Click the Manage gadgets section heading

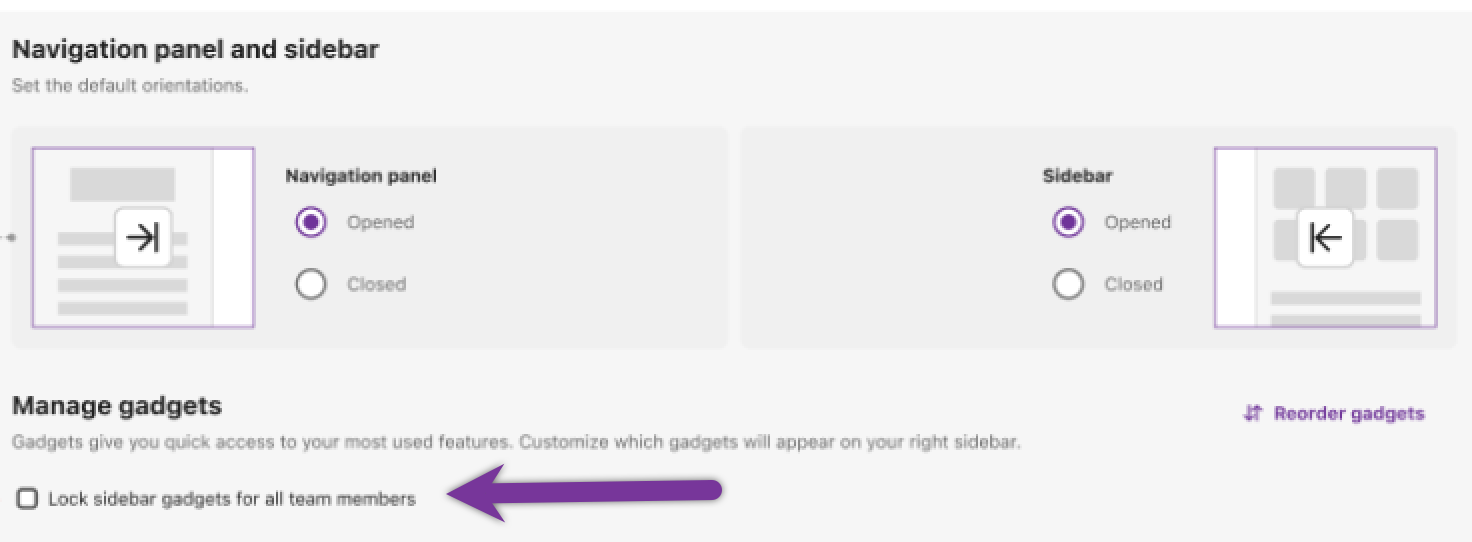(x=117, y=406)
